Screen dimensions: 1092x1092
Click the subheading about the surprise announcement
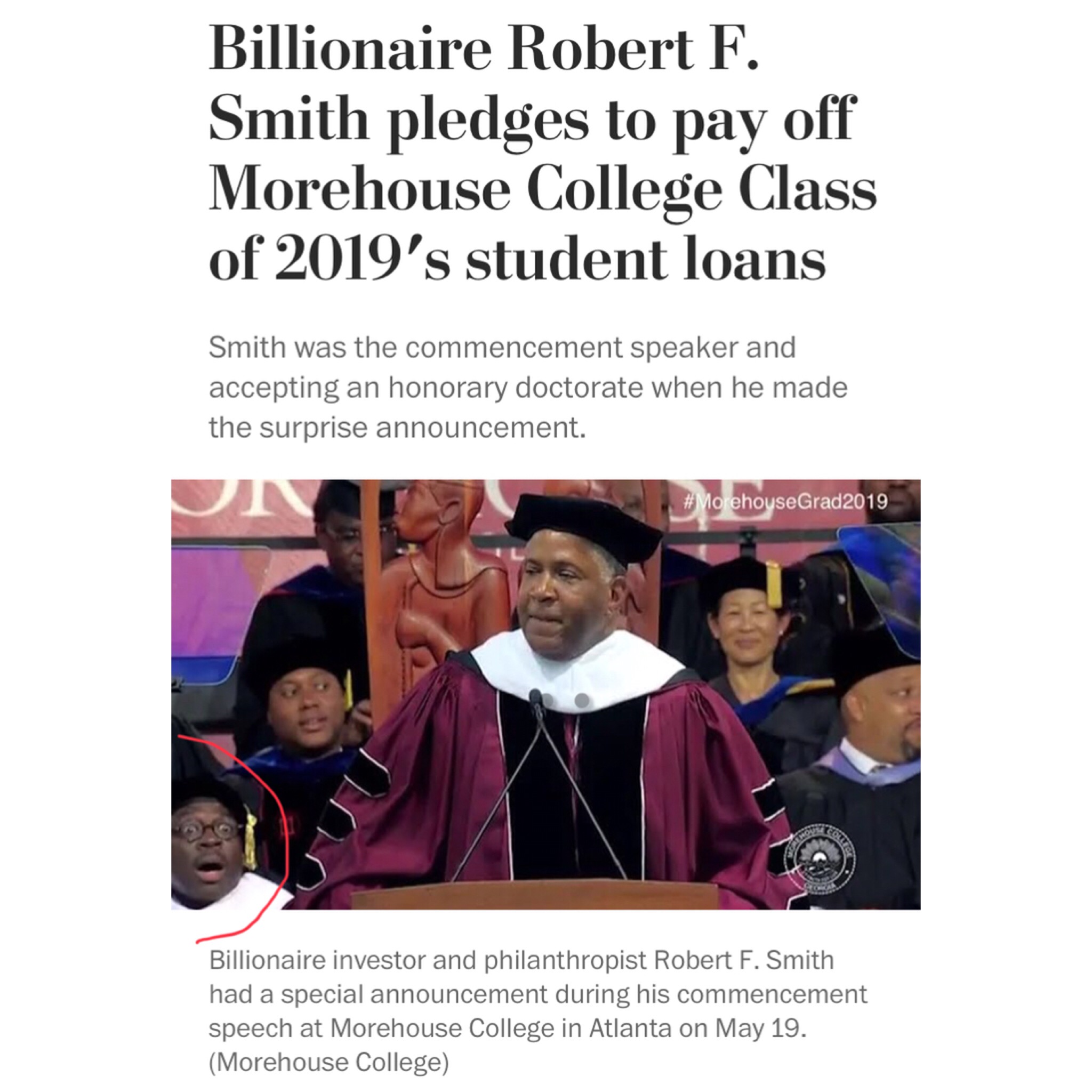528,387
